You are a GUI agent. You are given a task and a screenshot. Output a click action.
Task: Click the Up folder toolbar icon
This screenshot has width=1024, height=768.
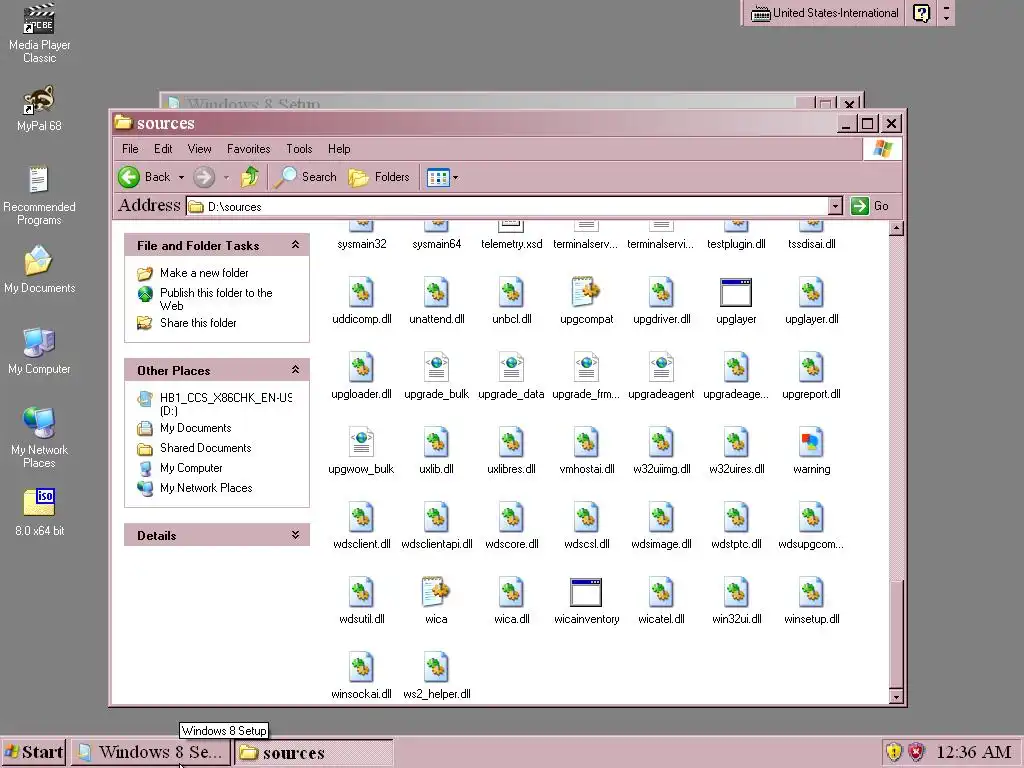[249, 177]
